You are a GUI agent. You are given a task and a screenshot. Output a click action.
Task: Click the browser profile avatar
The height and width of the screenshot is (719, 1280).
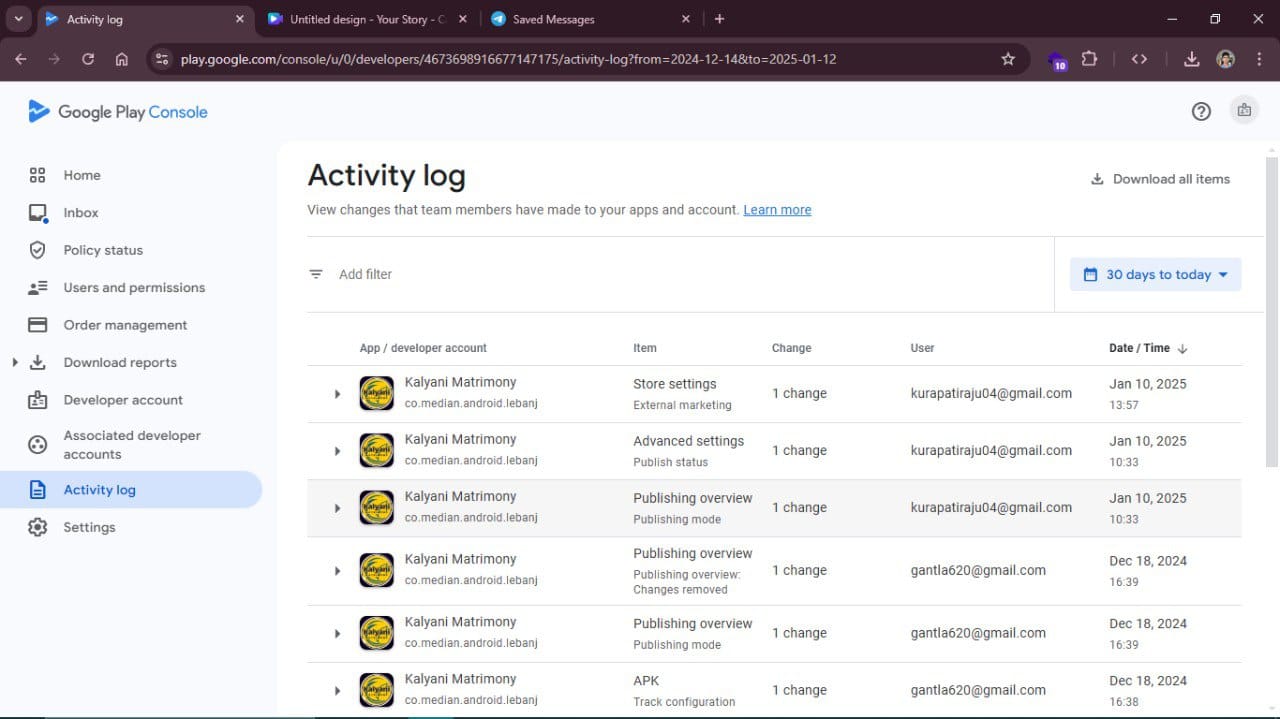click(1225, 59)
